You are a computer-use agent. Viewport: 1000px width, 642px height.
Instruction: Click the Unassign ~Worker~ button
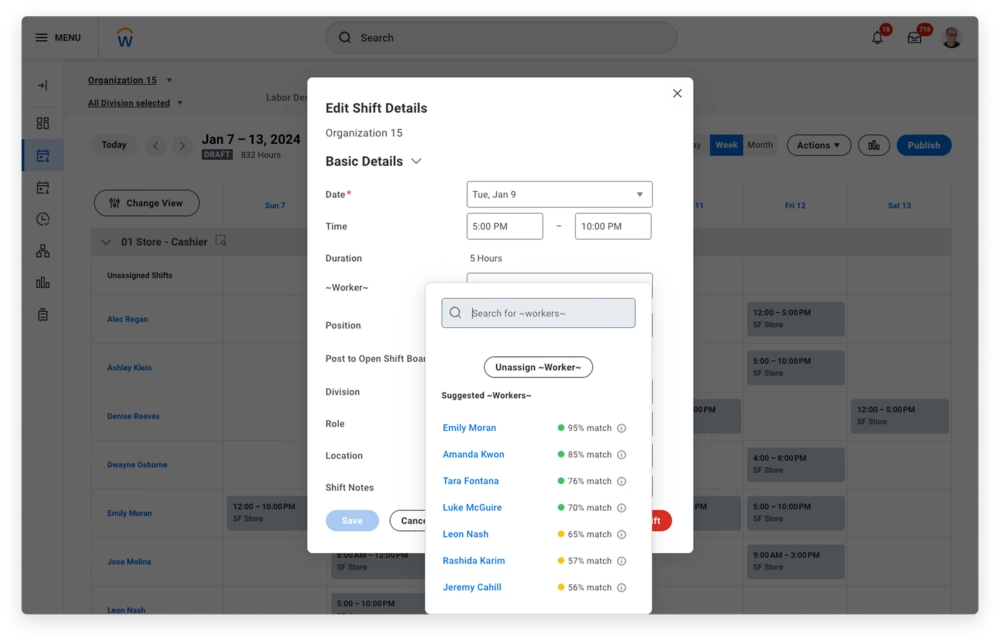(x=538, y=367)
